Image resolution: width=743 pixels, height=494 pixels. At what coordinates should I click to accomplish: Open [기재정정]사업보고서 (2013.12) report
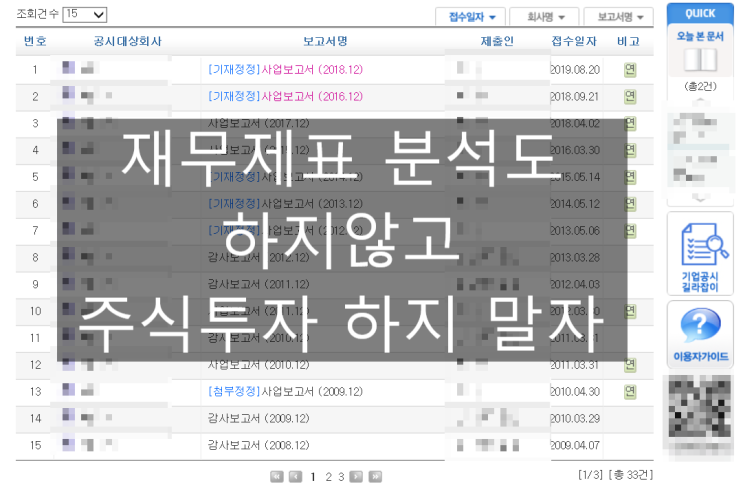[285, 204]
